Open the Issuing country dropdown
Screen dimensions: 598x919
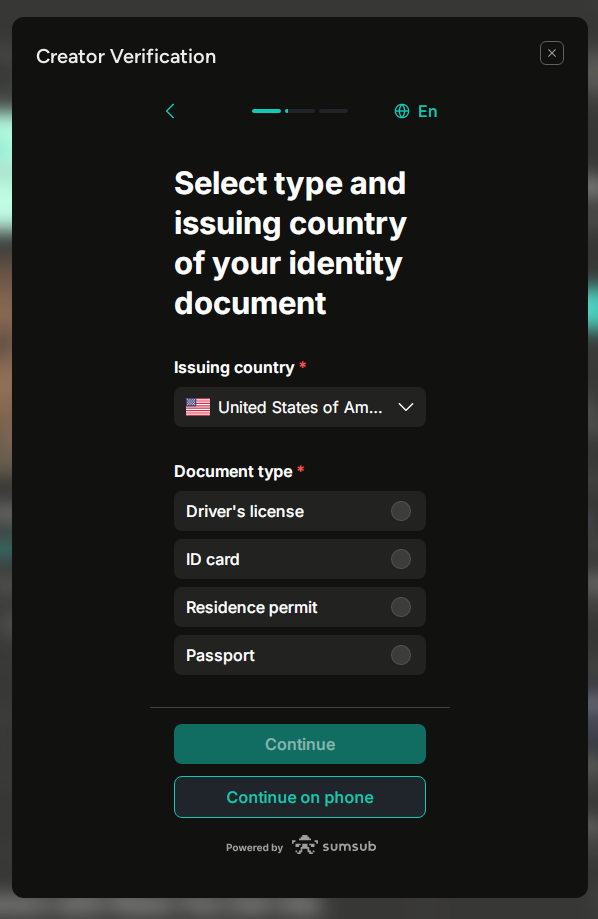pos(300,407)
